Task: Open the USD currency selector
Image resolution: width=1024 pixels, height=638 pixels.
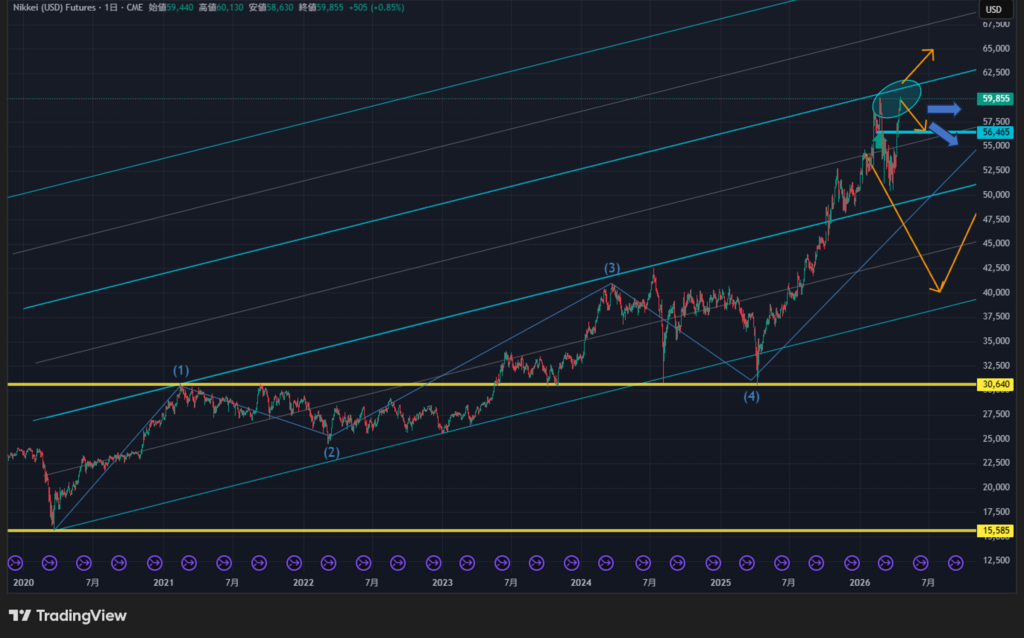Action: click(x=993, y=10)
